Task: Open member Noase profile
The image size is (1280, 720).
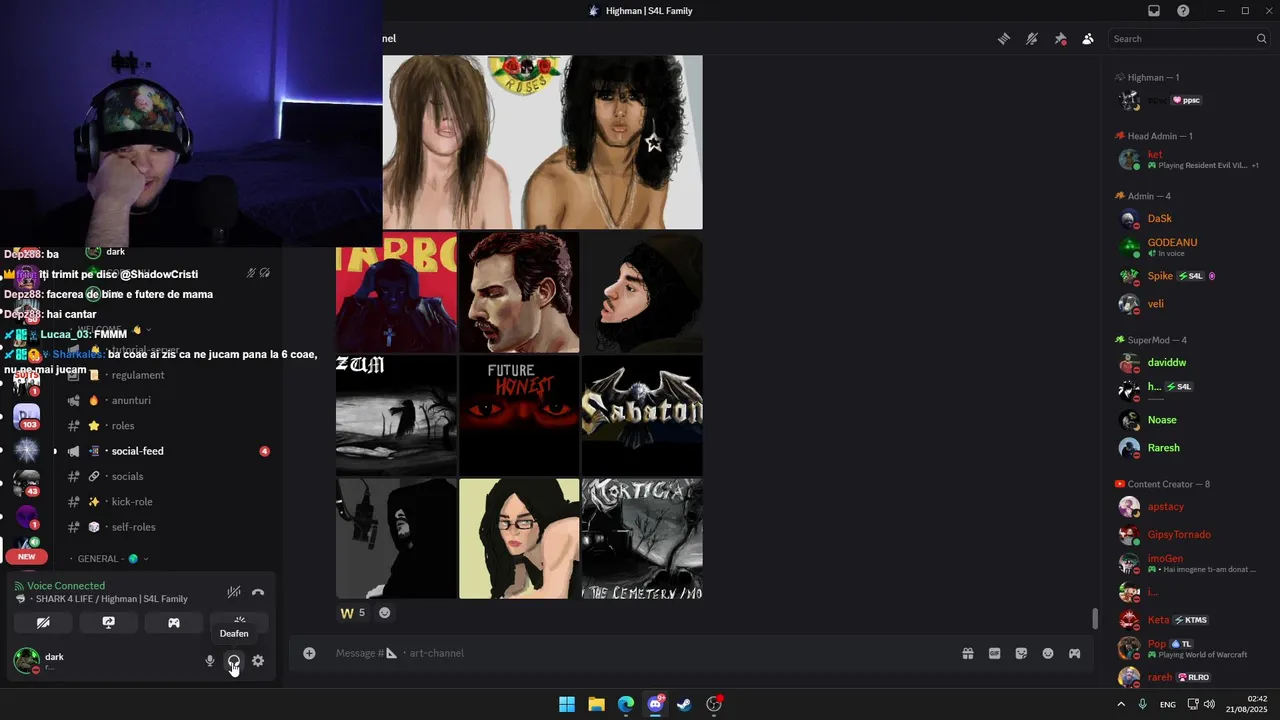Action: pyautogui.click(x=1188, y=420)
